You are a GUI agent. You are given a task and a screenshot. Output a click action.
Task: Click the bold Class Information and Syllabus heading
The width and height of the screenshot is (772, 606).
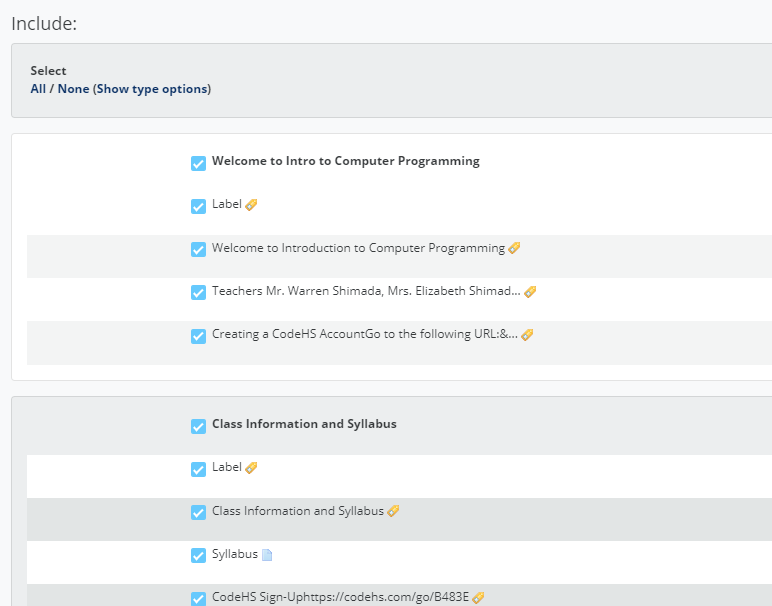point(304,424)
